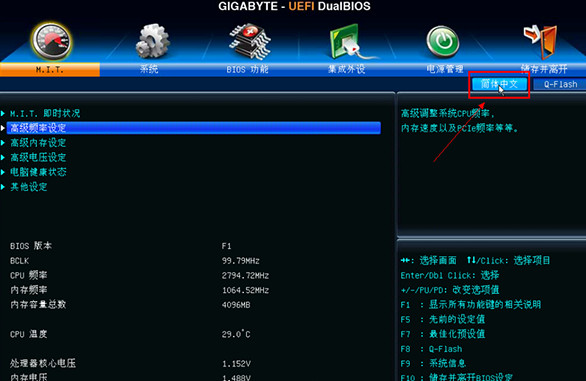Click the F7 最佳化预设值 help line
586x381 pixels.
[443, 334]
